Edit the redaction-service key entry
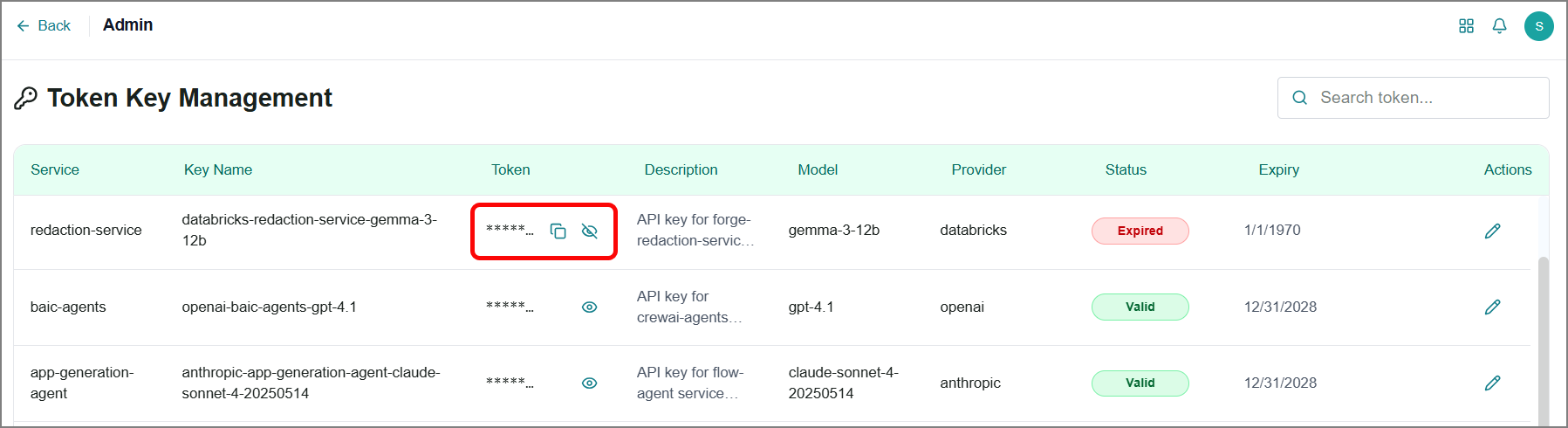1568x428 pixels. pyautogui.click(x=1492, y=231)
